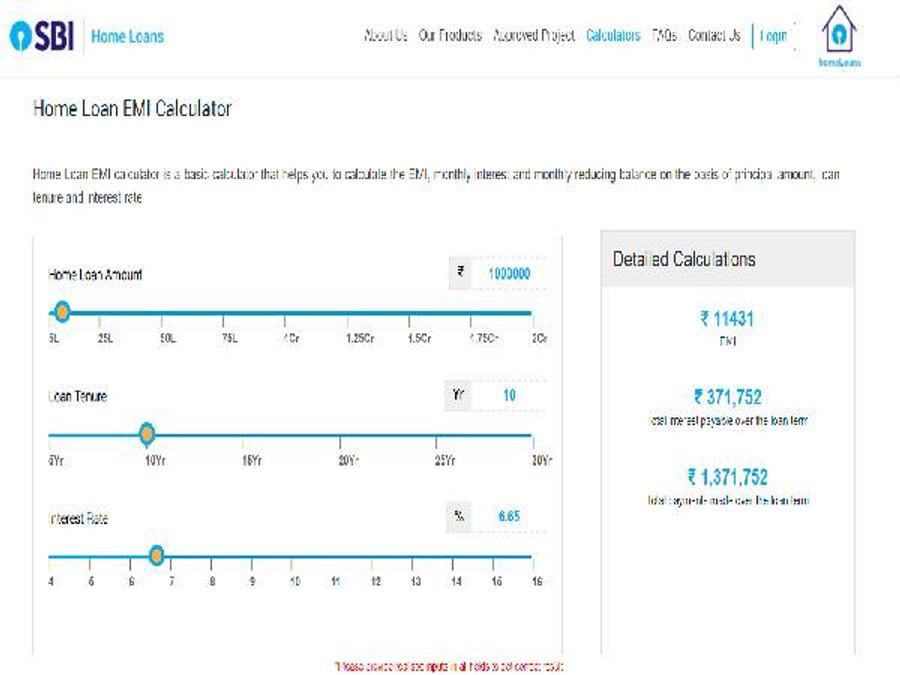Click the total payment value ₹ 1,371,752
900x675 pixels.
coord(727,476)
